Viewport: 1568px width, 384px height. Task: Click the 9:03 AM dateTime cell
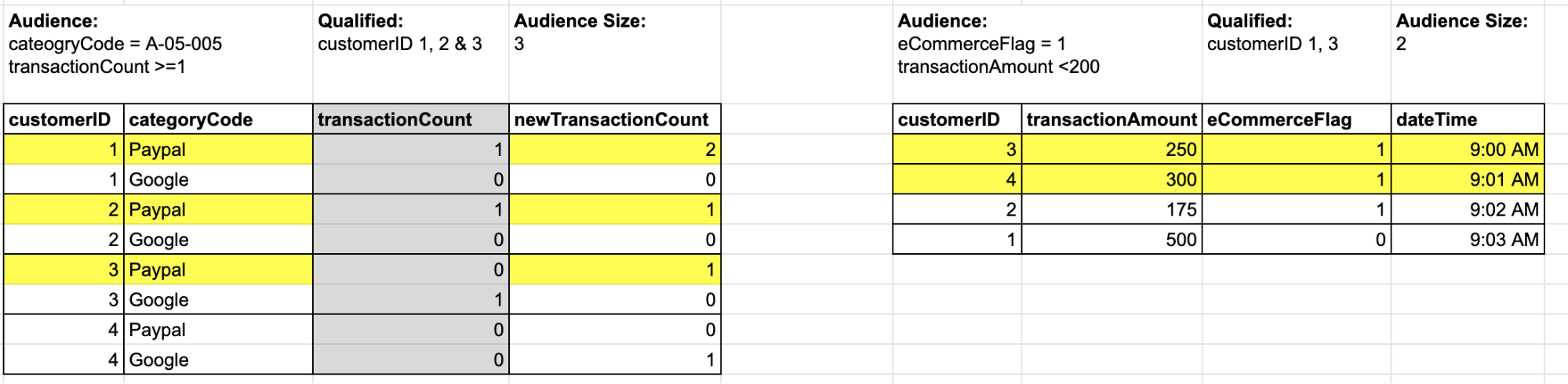click(x=1467, y=240)
